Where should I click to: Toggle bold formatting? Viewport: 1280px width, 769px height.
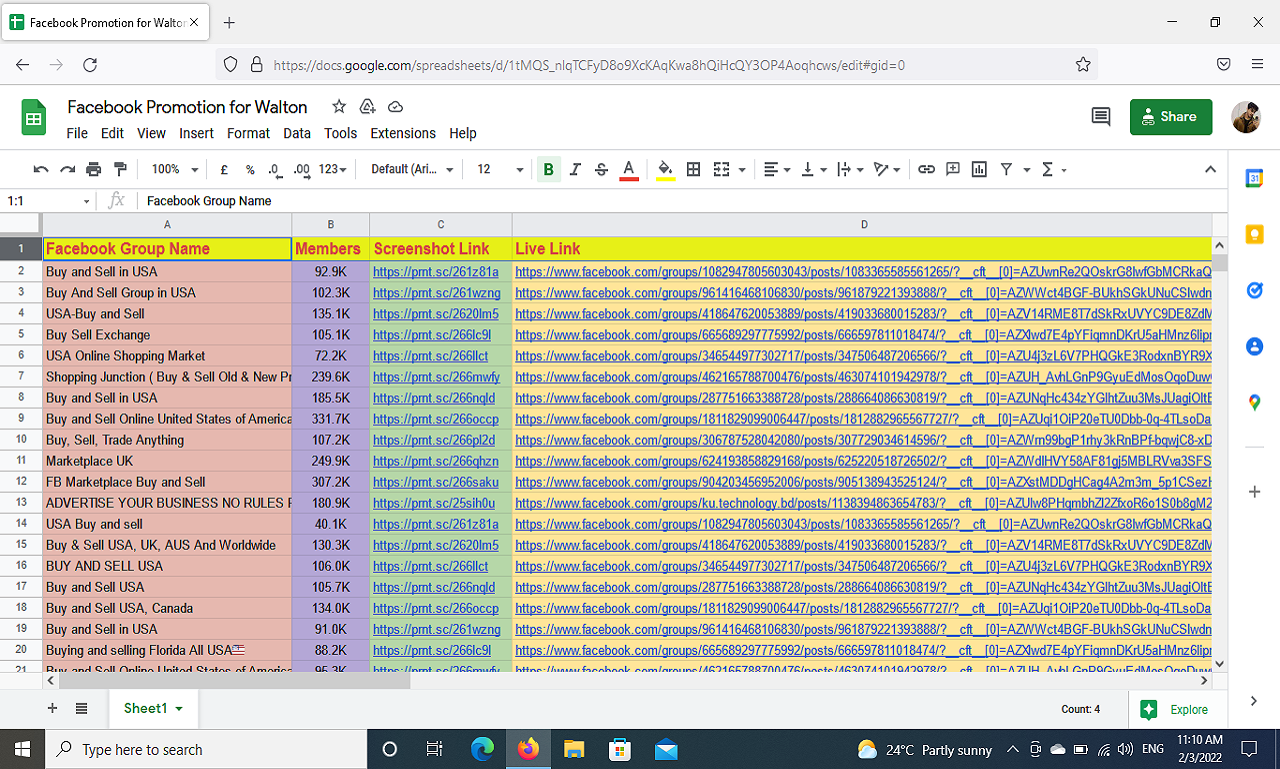coord(548,170)
